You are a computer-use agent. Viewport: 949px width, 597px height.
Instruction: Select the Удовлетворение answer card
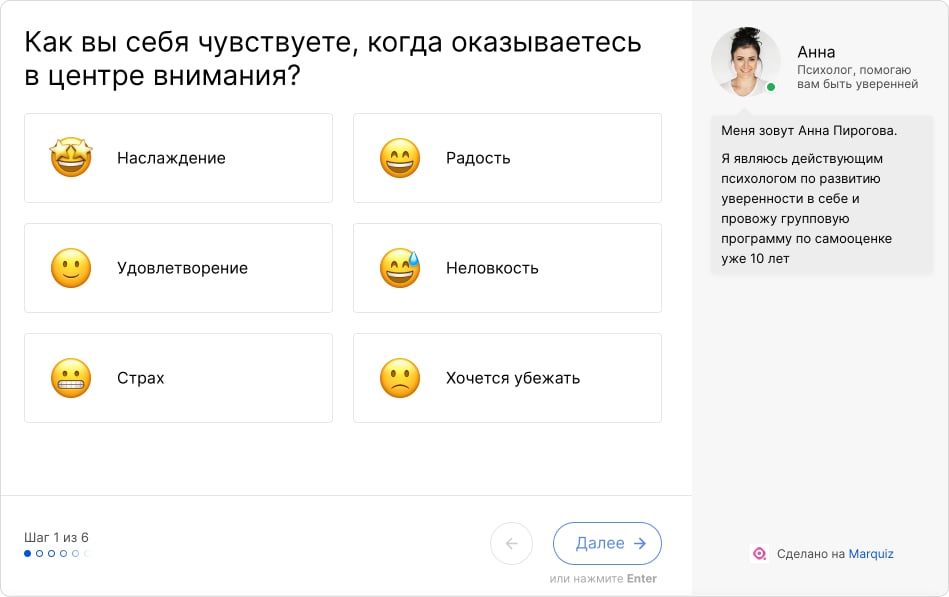click(178, 268)
